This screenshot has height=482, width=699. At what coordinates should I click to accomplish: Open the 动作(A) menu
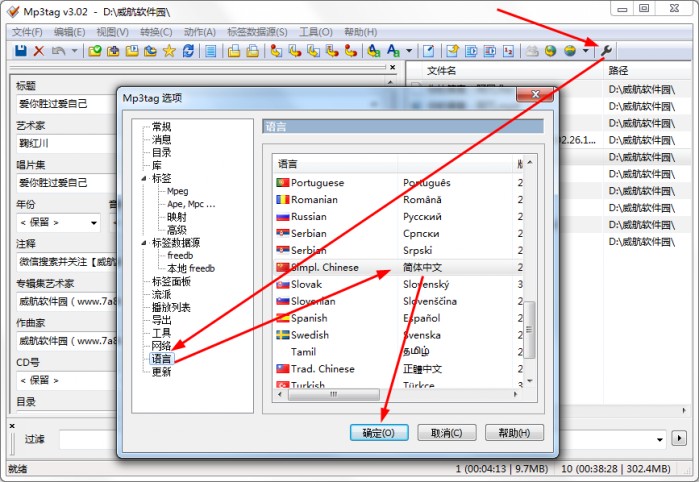pos(200,32)
